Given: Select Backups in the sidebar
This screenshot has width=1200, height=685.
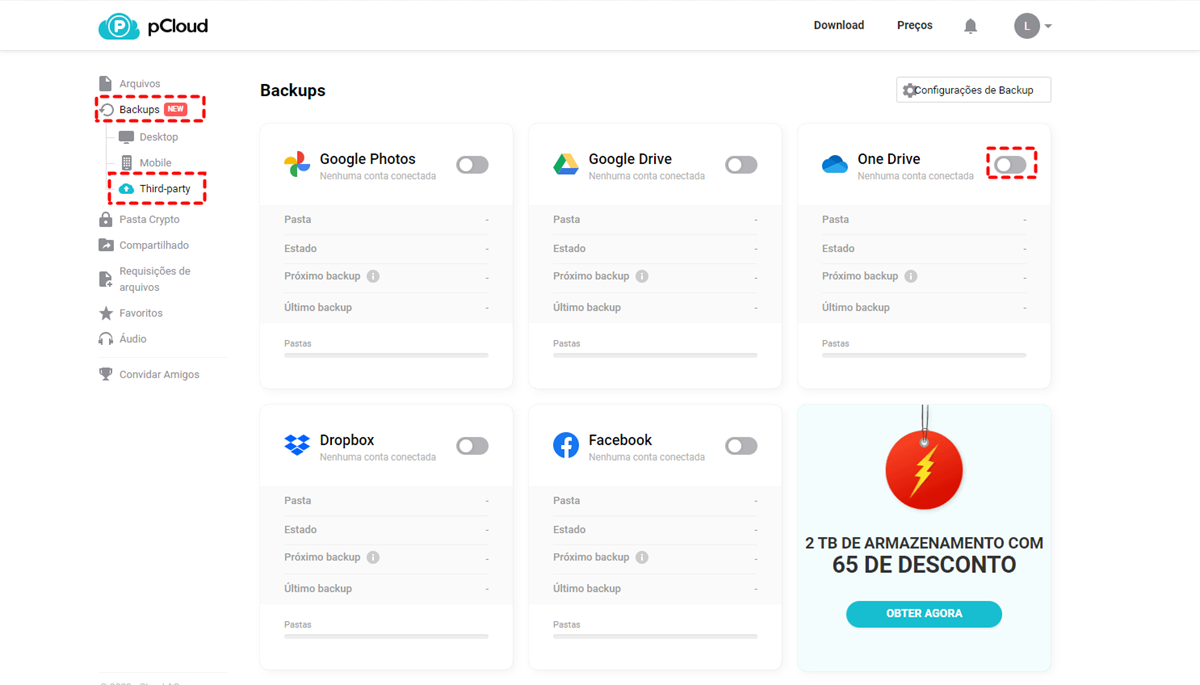Looking at the screenshot, I should coord(139,110).
